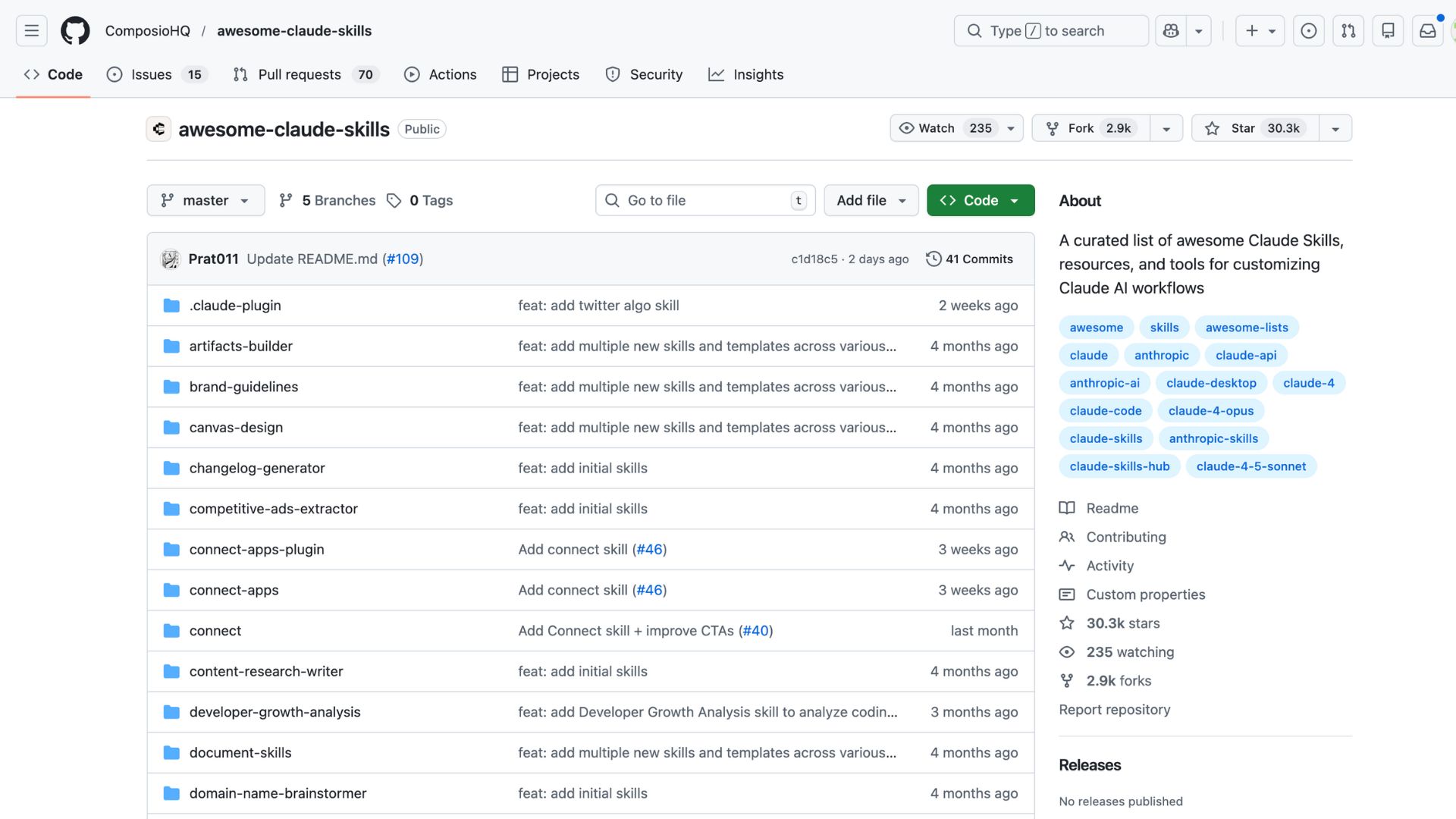Expand the star lists dropdown arrow

1335,129
